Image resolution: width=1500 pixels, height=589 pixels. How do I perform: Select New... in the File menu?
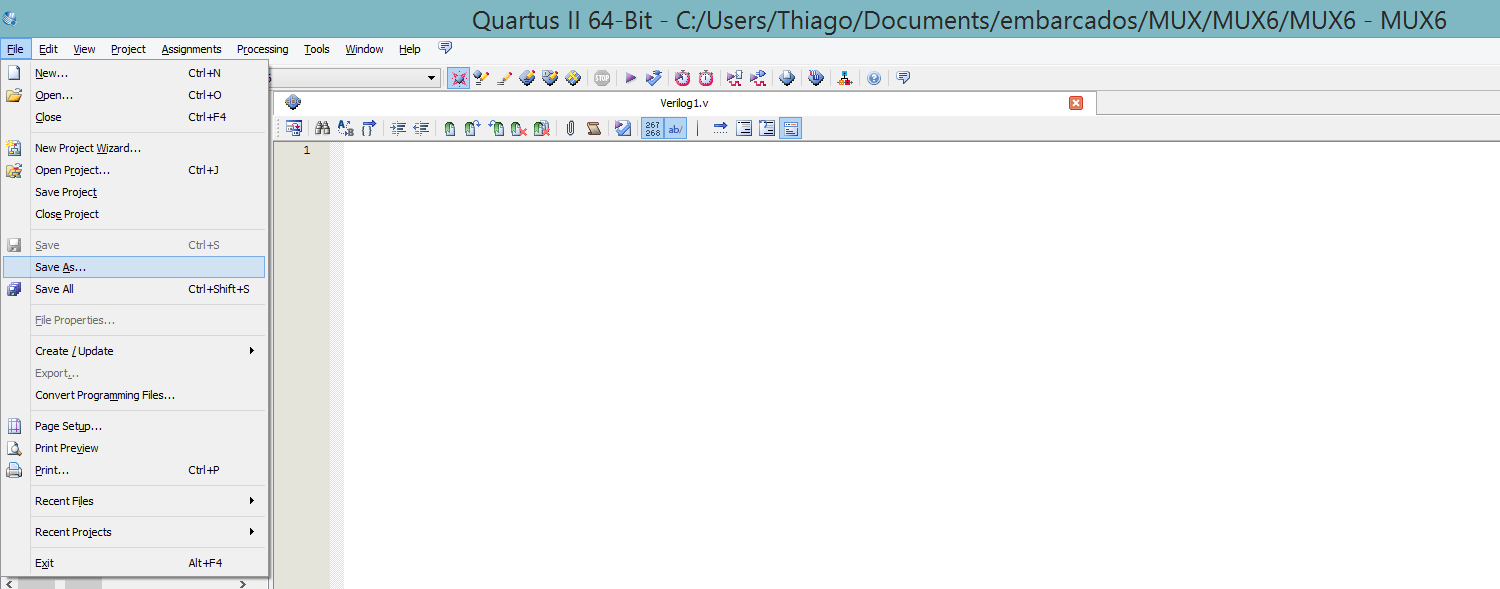(134, 73)
